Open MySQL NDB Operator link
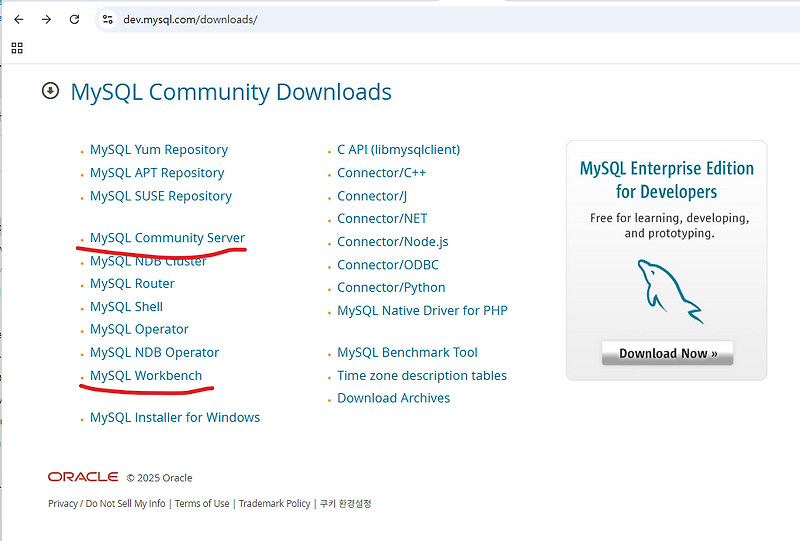The width and height of the screenshot is (800, 541). (155, 352)
